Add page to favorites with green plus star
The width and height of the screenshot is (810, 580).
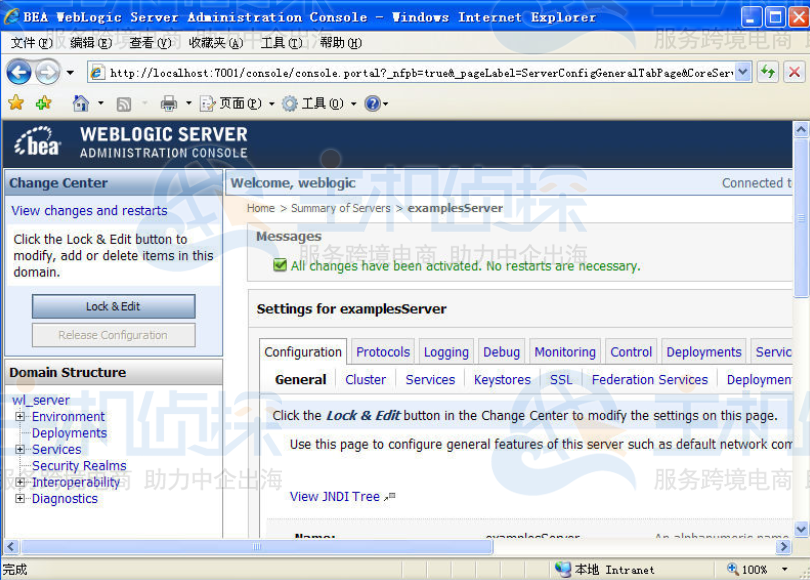43,103
